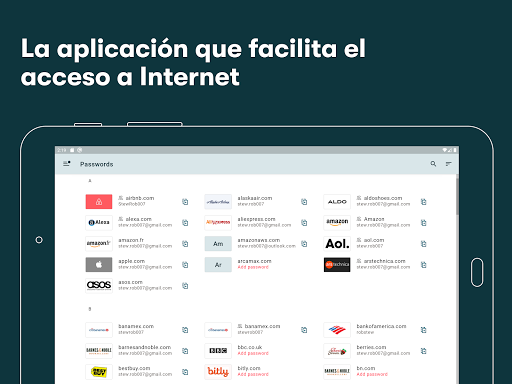Copy password for bestbuy.com entry

[185, 372]
